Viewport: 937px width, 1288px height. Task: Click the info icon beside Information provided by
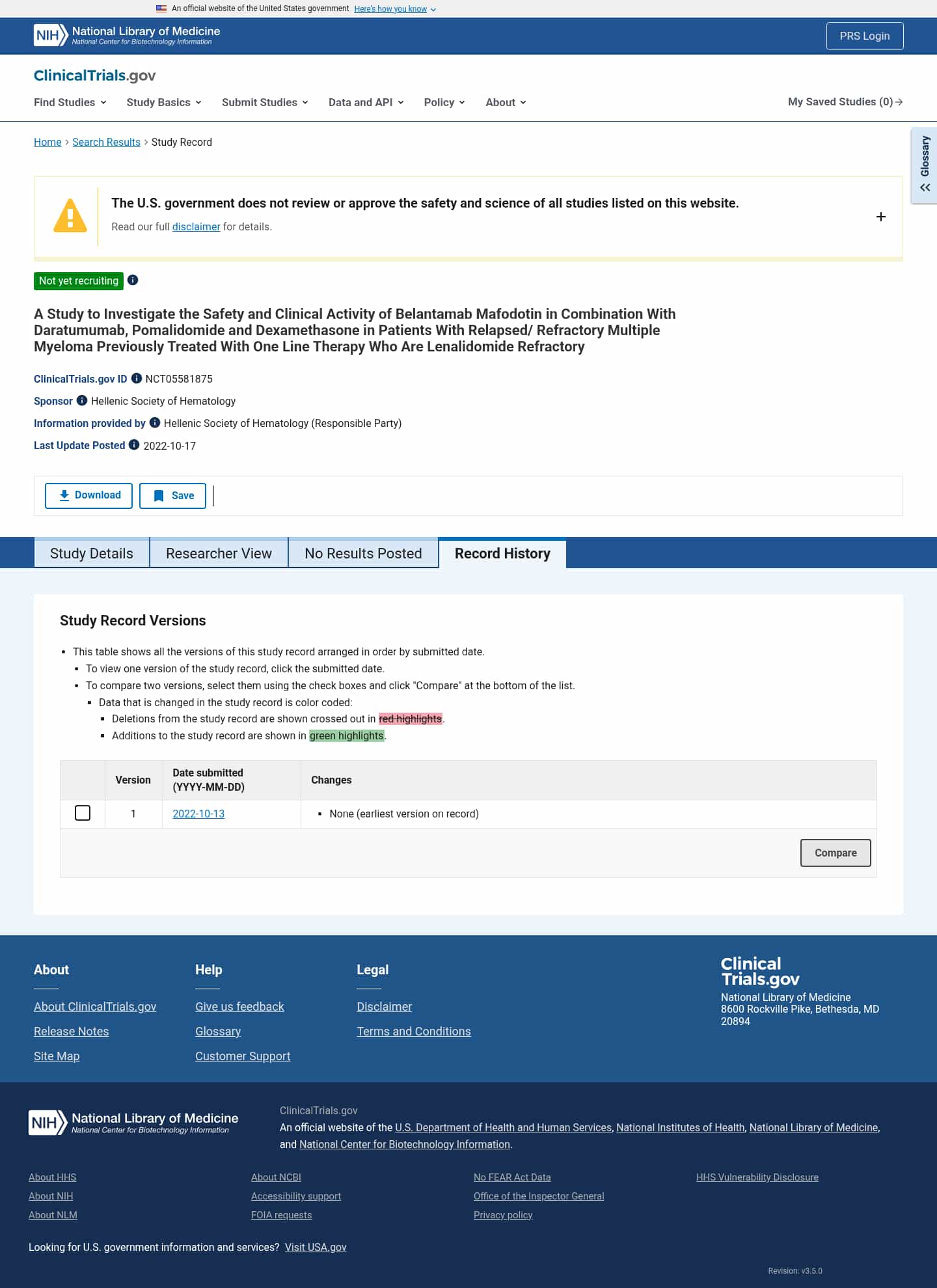pos(155,422)
